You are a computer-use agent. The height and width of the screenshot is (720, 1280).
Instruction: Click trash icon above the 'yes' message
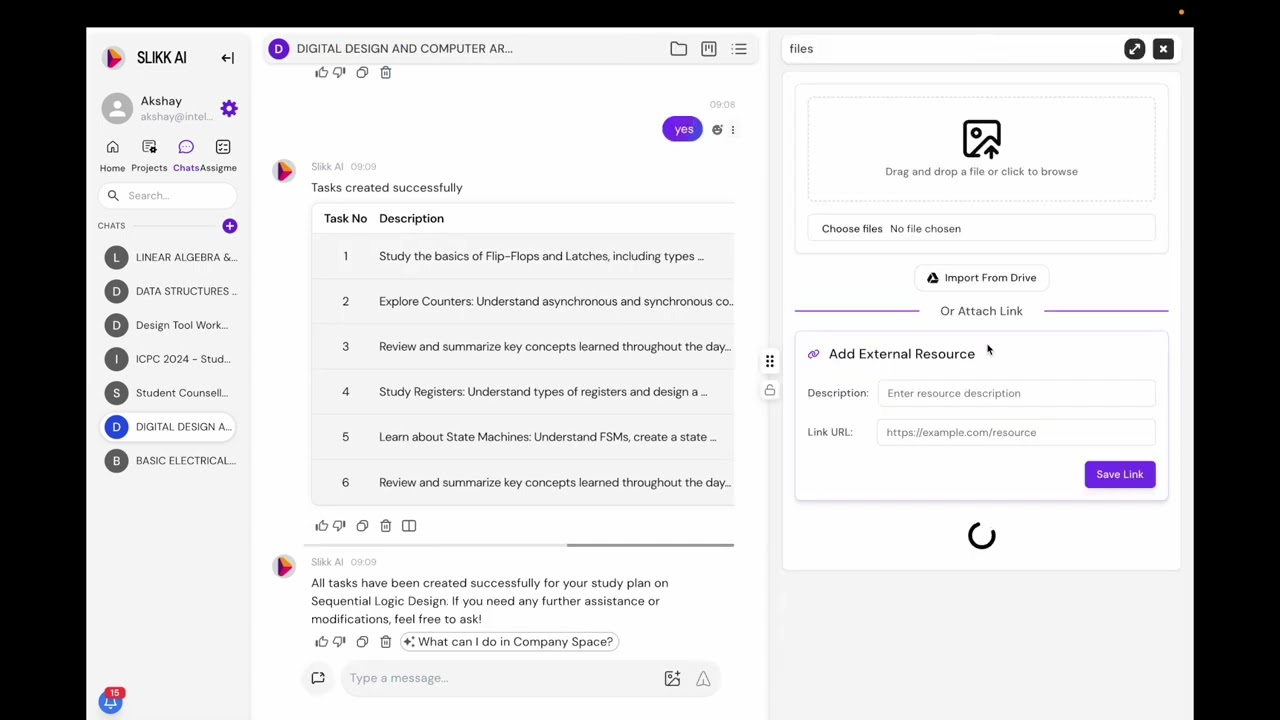(x=386, y=73)
